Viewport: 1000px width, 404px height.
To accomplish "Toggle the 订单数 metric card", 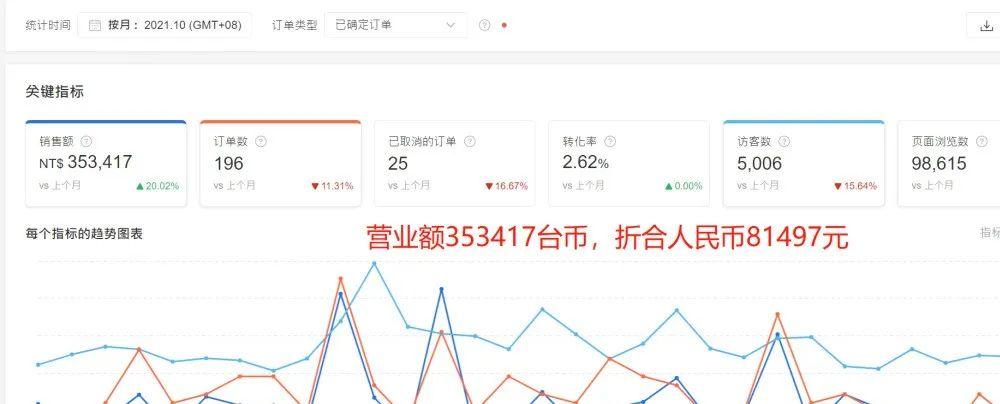I will point(281,163).
